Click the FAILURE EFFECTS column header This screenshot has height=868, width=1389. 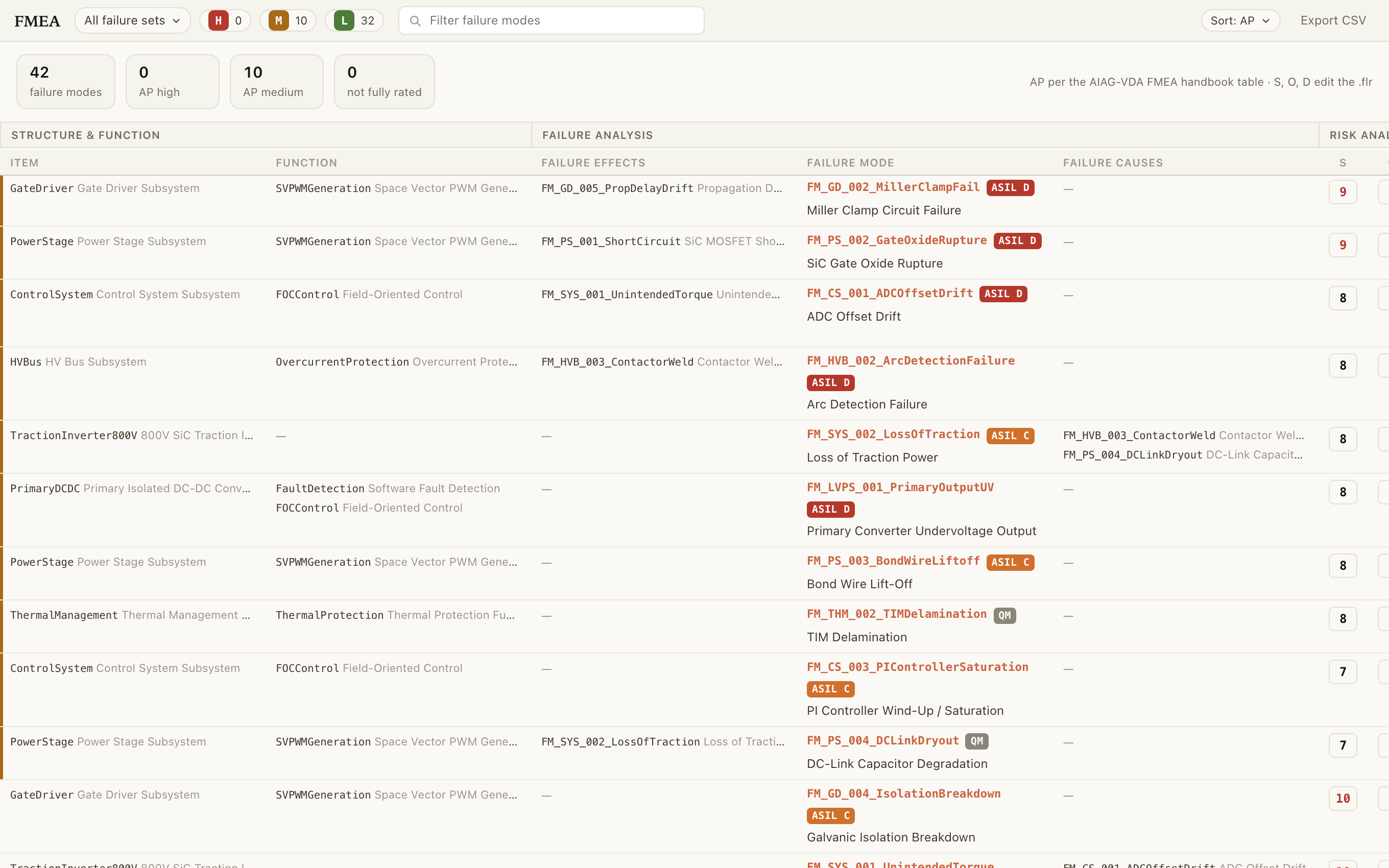[593, 163]
